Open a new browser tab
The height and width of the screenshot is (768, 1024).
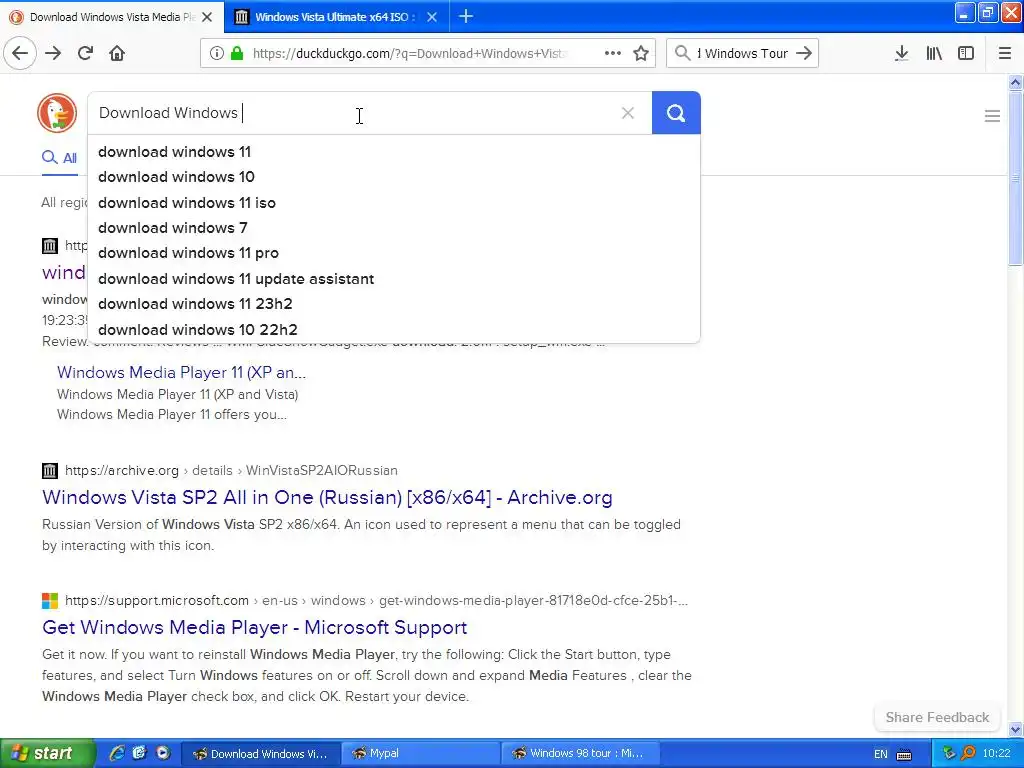point(466,16)
